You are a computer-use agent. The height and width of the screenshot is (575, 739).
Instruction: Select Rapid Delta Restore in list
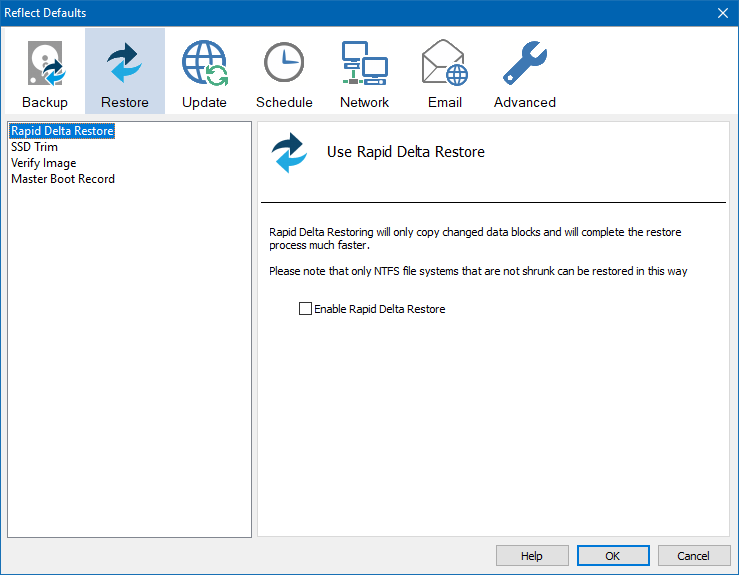[x=62, y=131]
